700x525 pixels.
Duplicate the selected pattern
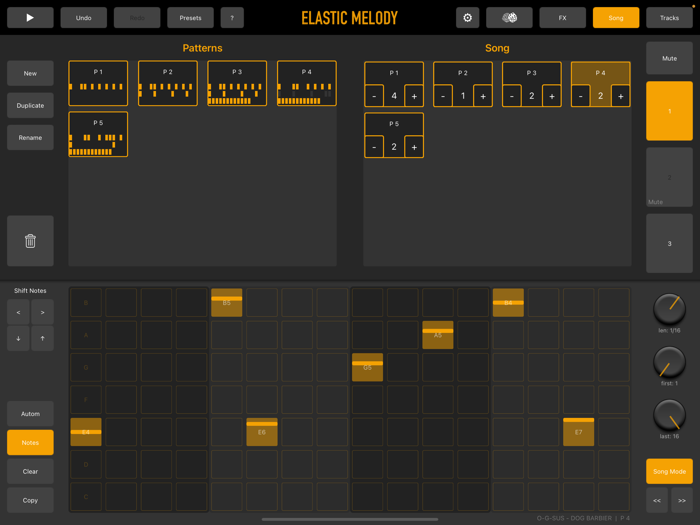[x=30, y=105]
